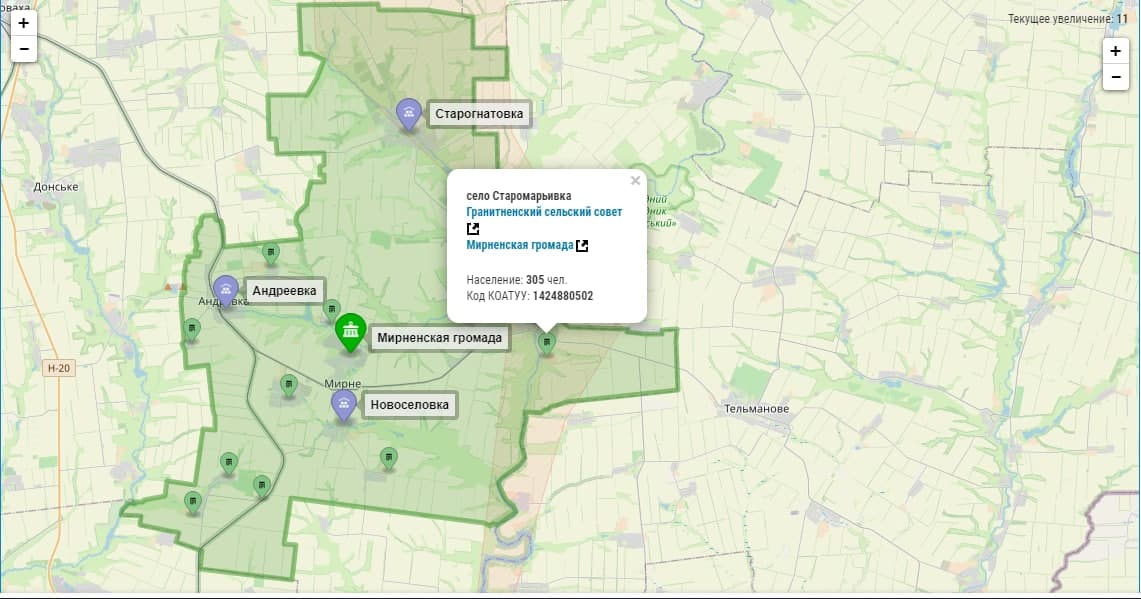Follow the Мирненская громада link in the popup
1141x599 pixels.
pos(519,245)
